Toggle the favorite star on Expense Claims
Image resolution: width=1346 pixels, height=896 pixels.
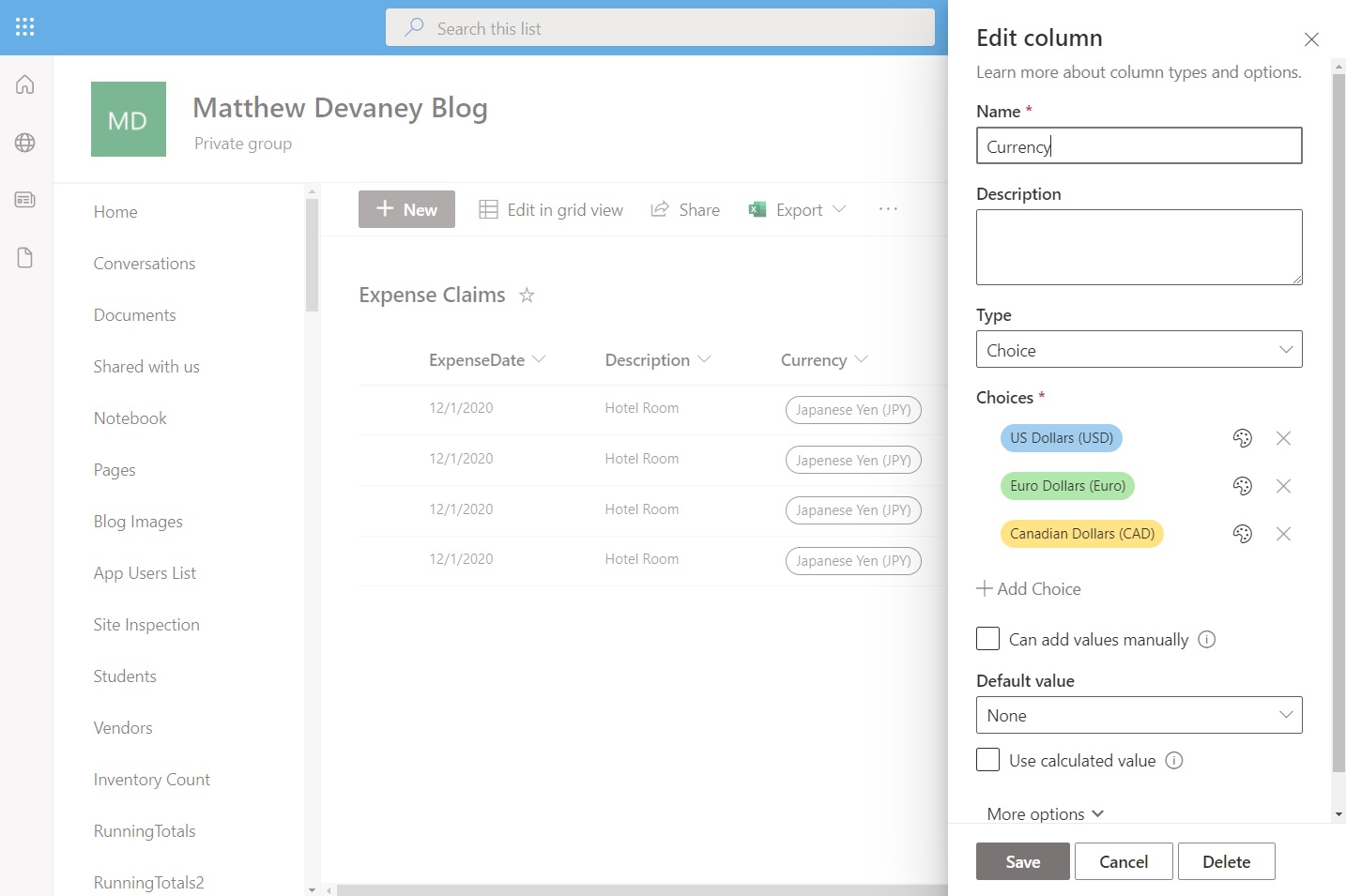click(x=527, y=295)
